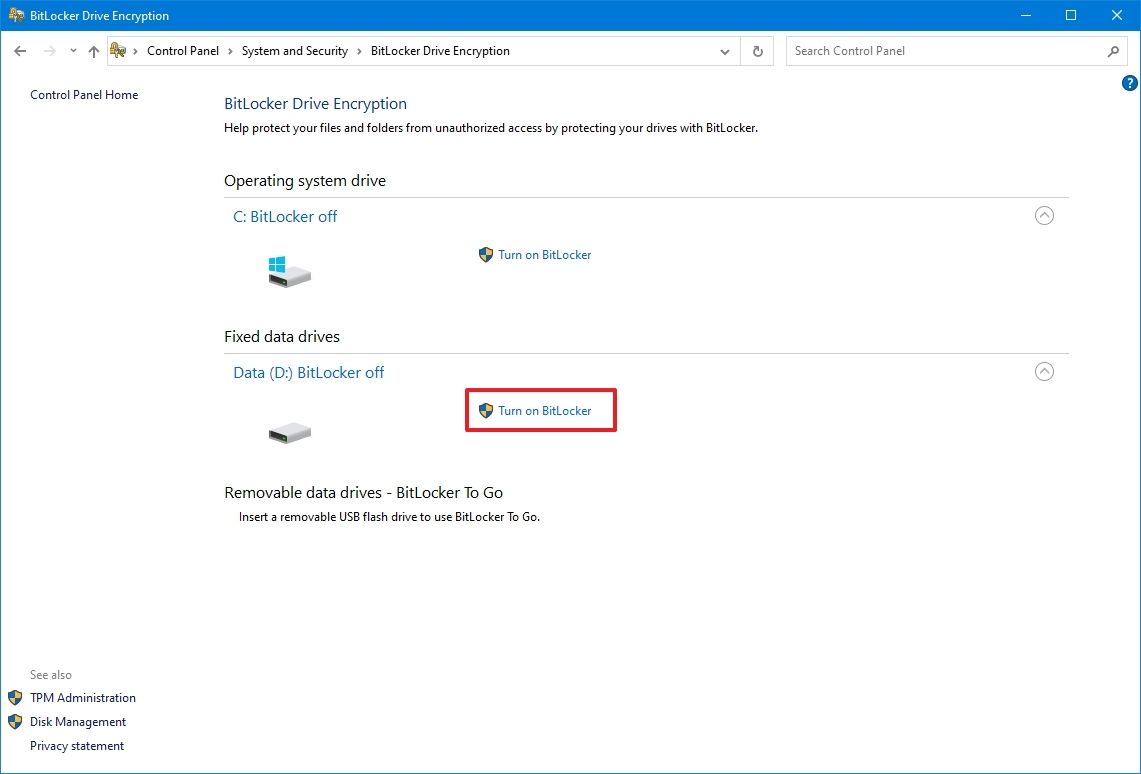Collapse the Data (D:) BitLocker off section chevron
The image size is (1141, 774).
(1044, 371)
